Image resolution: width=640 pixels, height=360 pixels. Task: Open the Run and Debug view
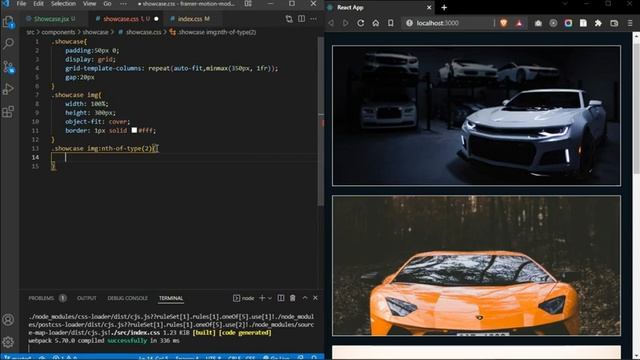(x=8, y=89)
